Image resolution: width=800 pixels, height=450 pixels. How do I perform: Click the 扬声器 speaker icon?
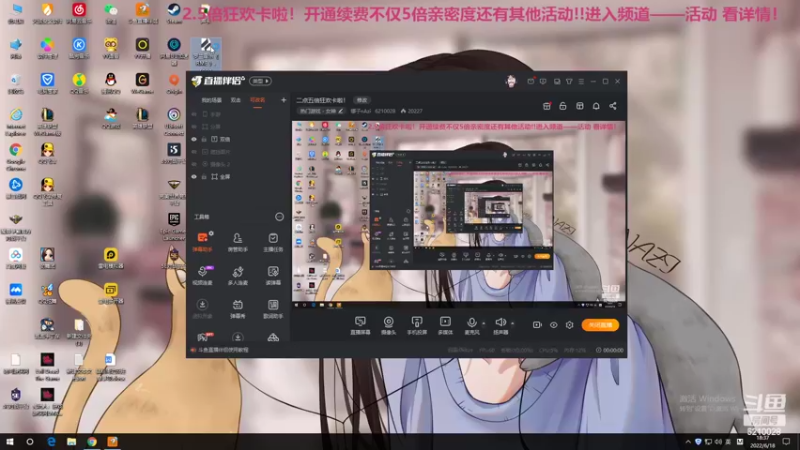pos(500,322)
